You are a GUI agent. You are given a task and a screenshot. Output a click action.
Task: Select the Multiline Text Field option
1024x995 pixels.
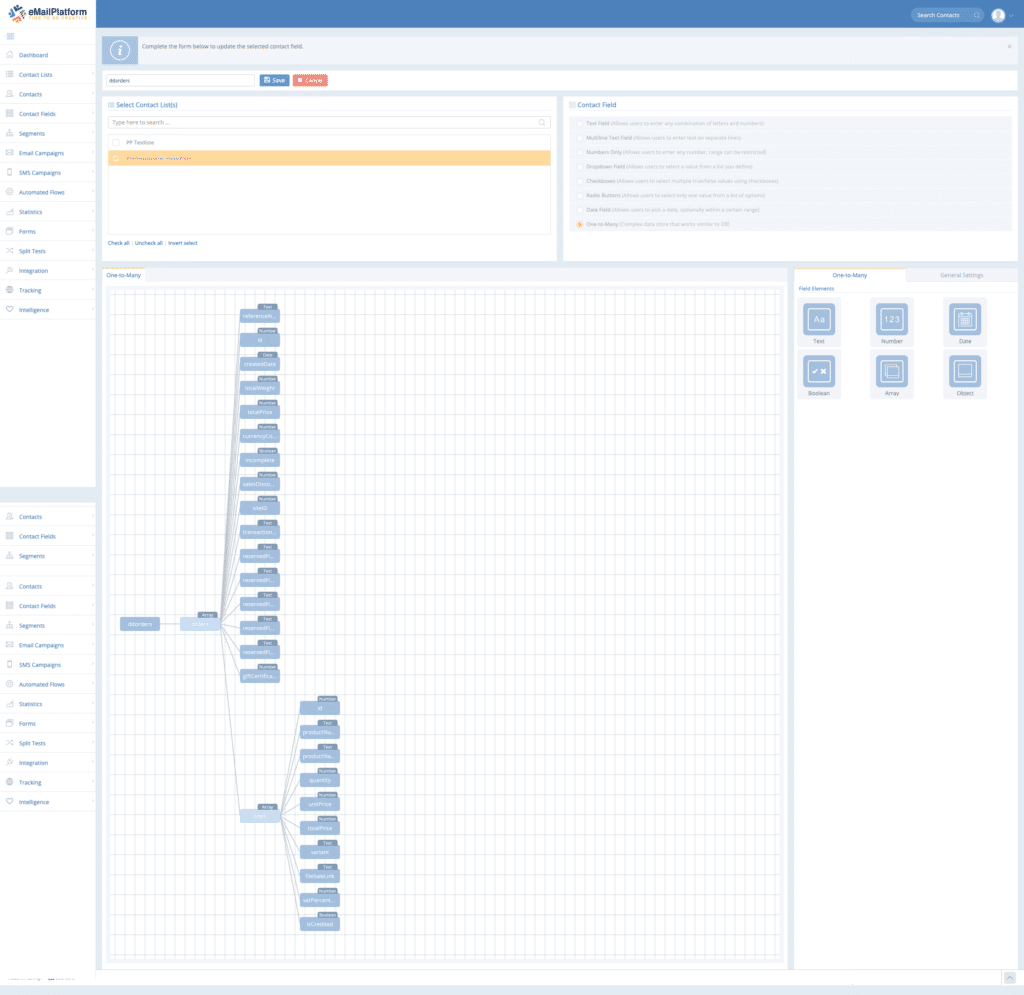pos(579,138)
